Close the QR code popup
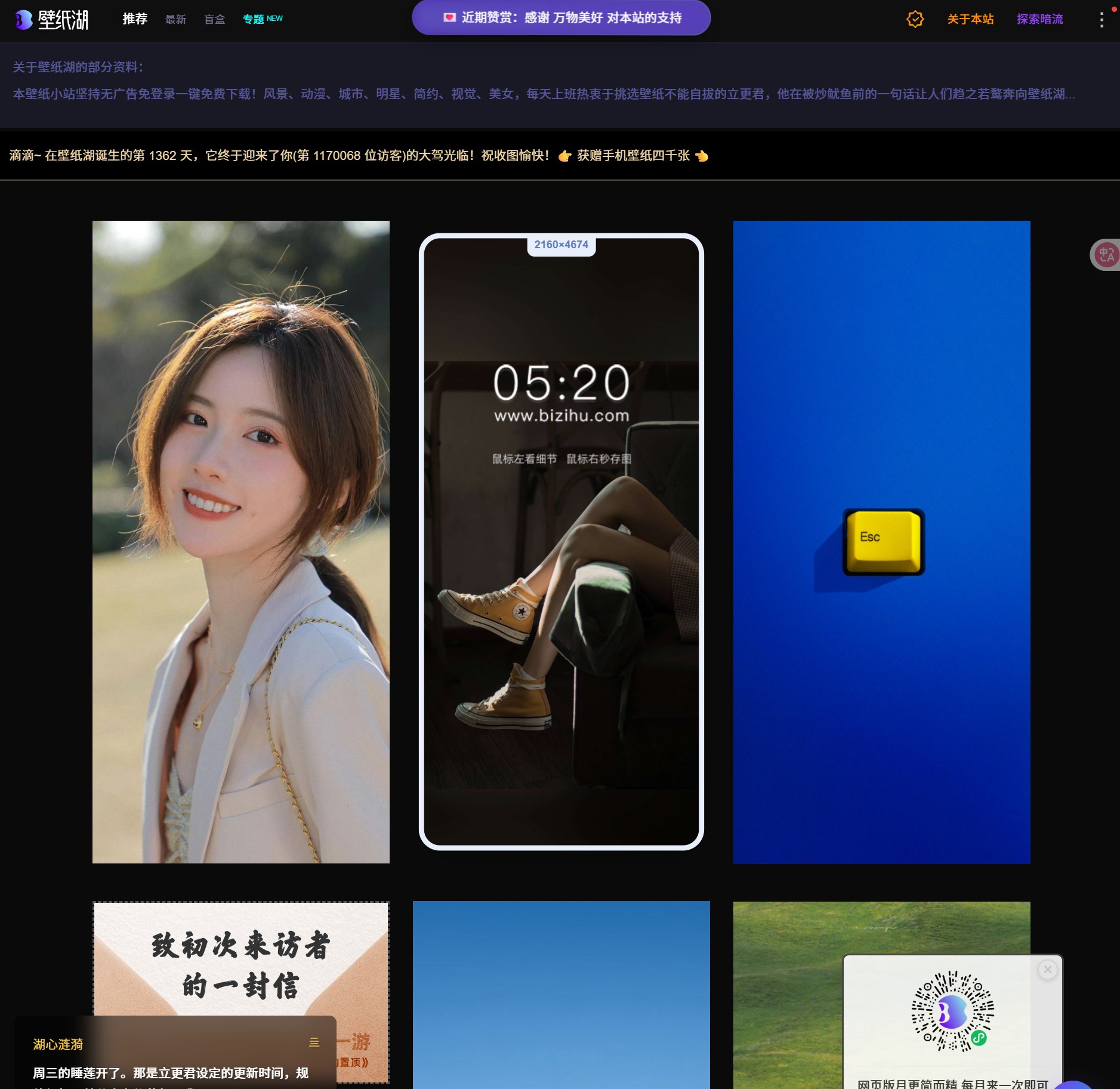The height and width of the screenshot is (1089, 1120). [x=1047, y=970]
